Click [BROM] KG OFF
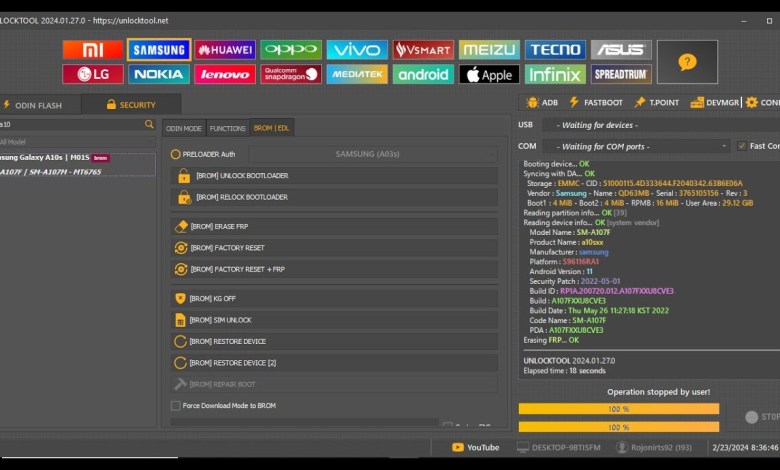Image resolution: width=780 pixels, height=470 pixels. (x=334, y=298)
